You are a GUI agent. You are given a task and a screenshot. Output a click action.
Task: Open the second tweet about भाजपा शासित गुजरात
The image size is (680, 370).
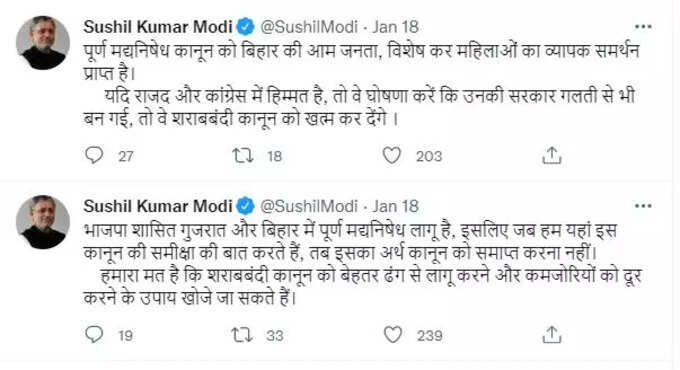coord(362,264)
